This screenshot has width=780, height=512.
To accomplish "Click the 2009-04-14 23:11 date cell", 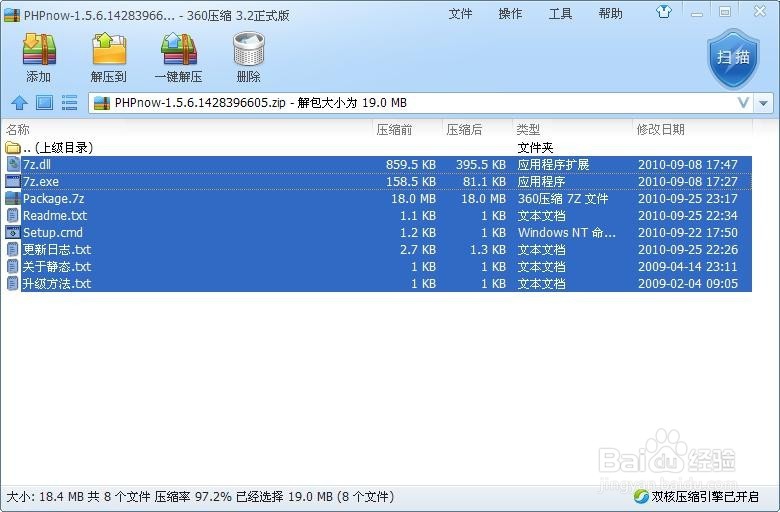I will [688, 266].
